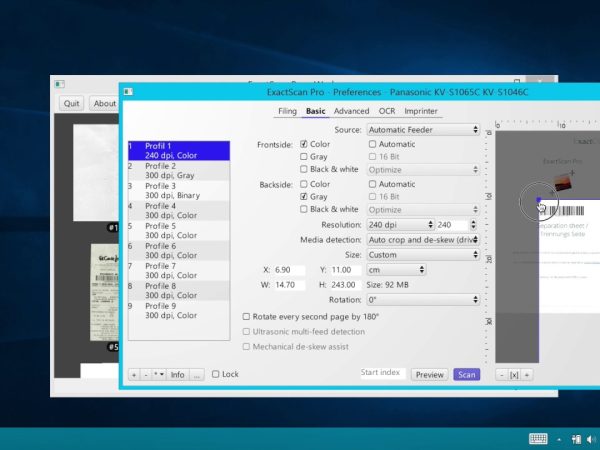Viewport: 600px width, 450px height.
Task: Enable Rotate every second page by 180°
Action: tap(246, 317)
